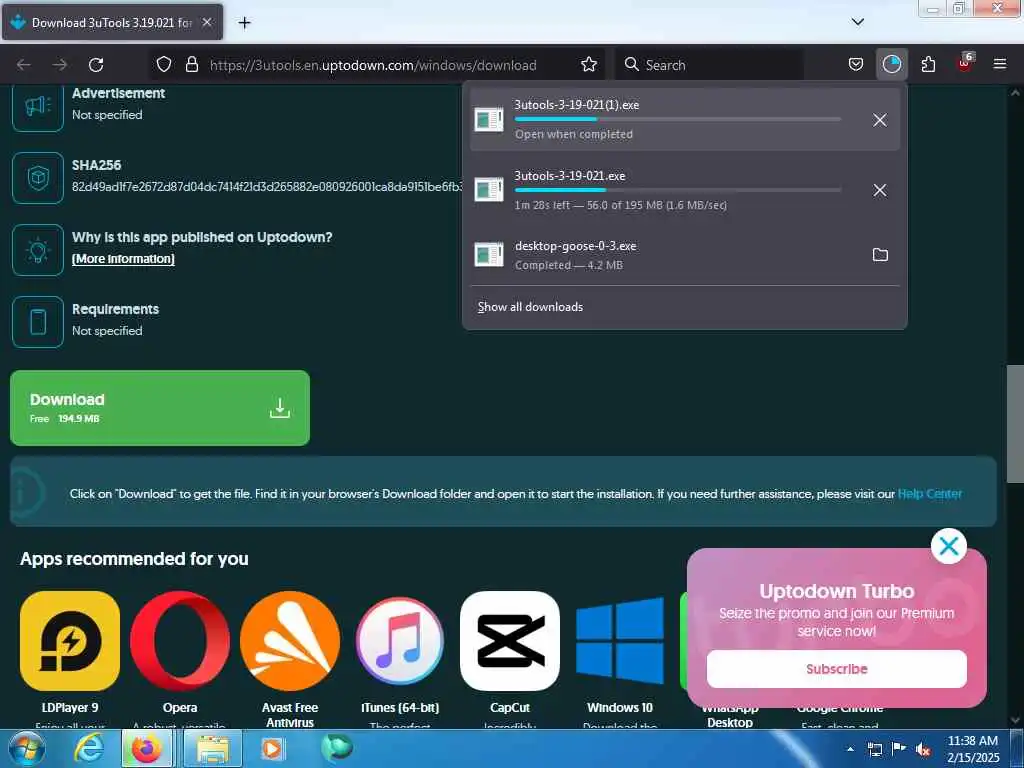
Task: Open the tracking protection shield icon
Action: click(164, 64)
